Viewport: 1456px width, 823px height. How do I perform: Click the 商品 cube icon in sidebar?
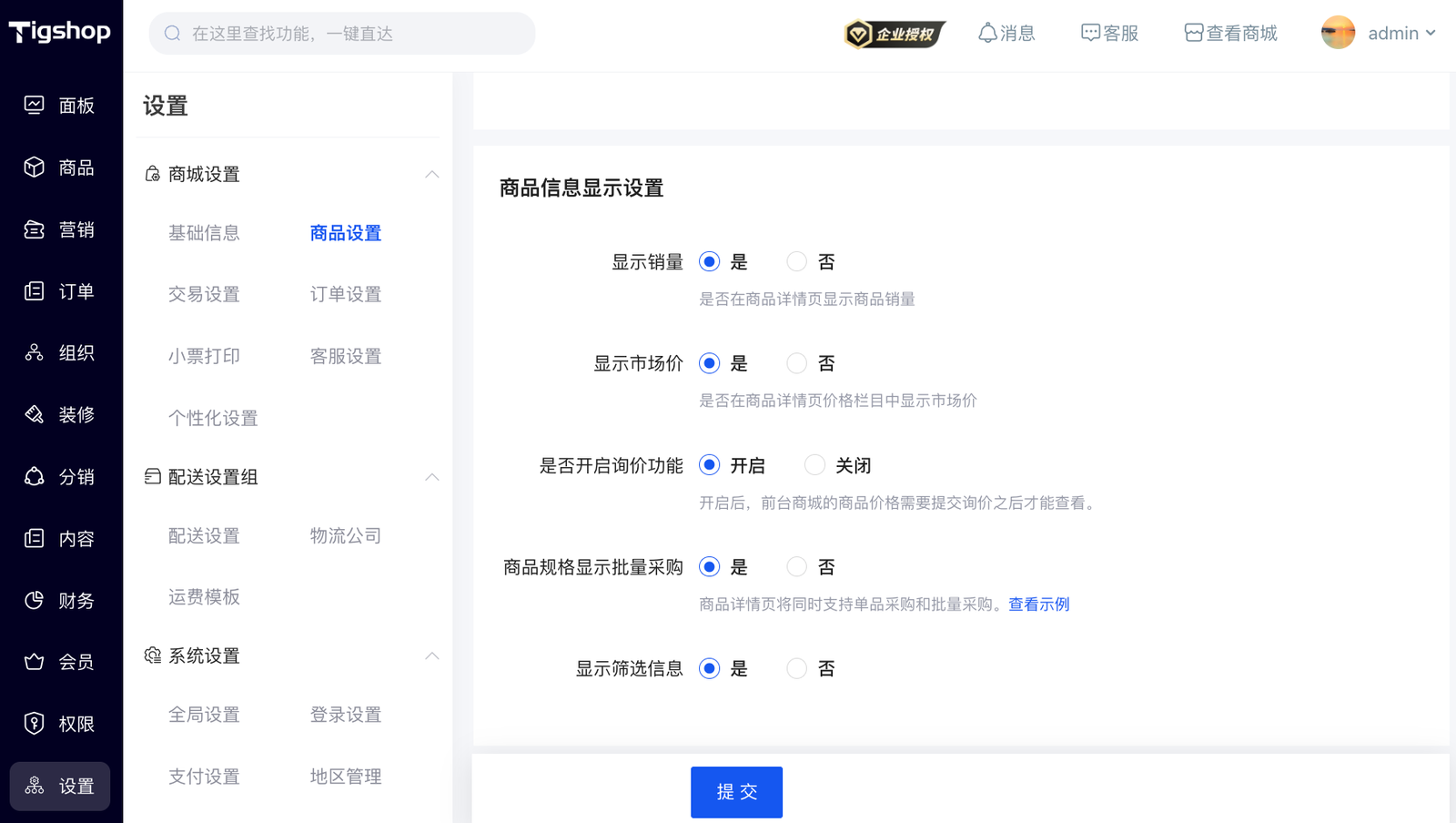(x=34, y=168)
